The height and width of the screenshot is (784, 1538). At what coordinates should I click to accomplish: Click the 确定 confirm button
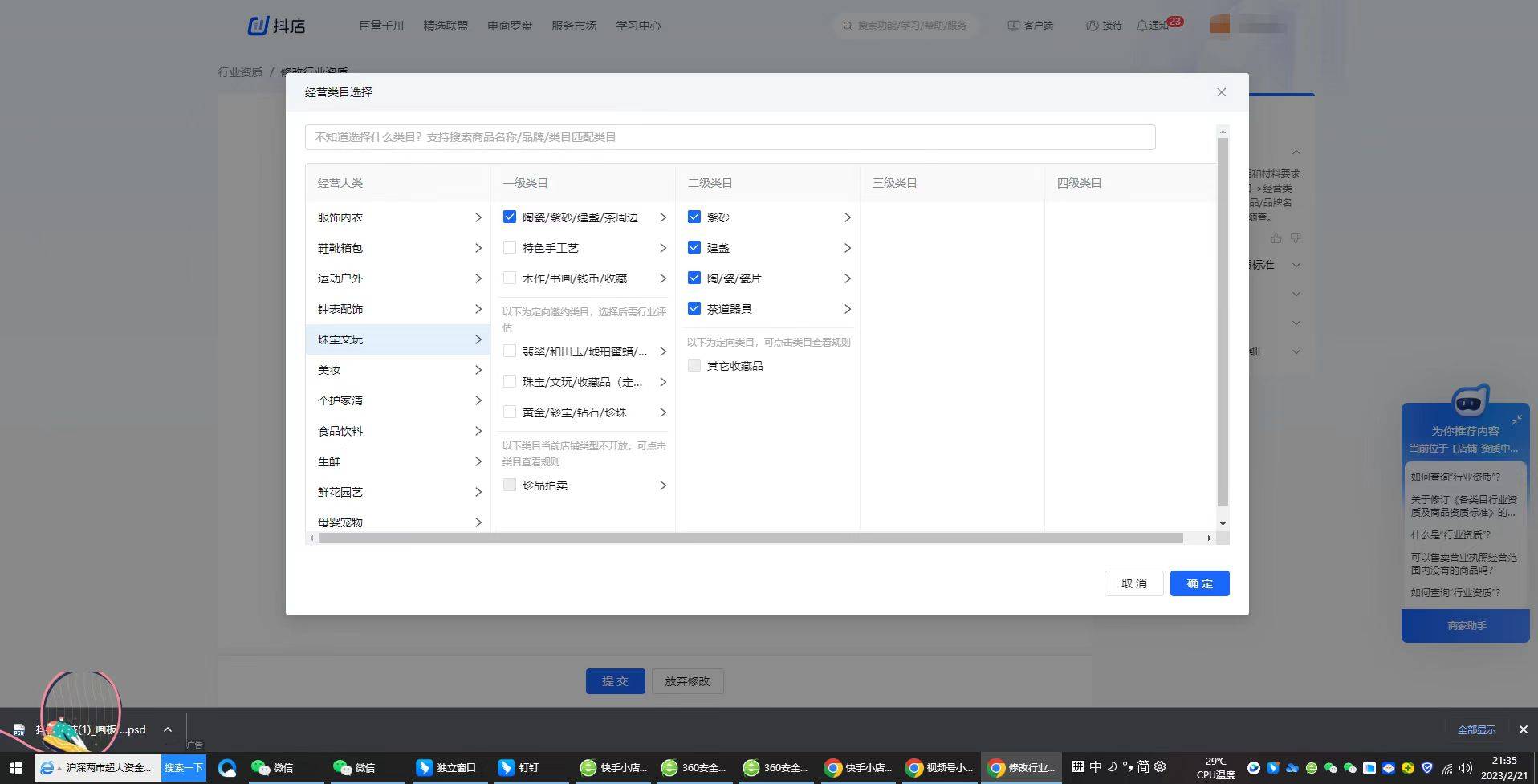(1199, 583)
